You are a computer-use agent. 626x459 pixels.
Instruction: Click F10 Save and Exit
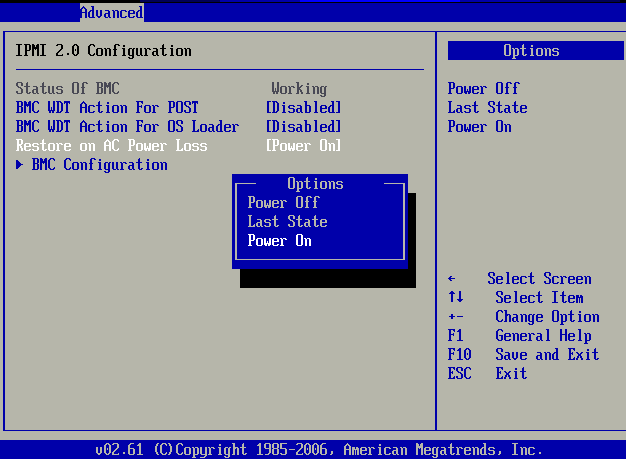[x=523, y=355]
